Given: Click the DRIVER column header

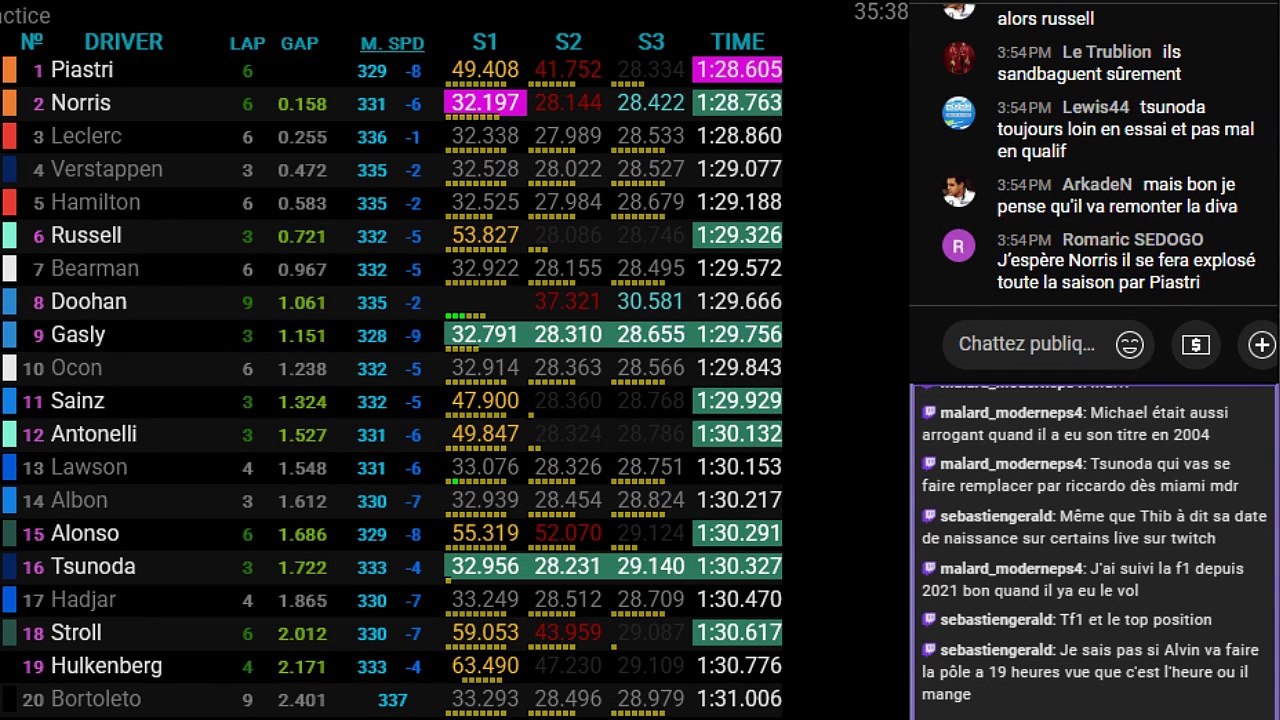Looking at the screenshot, I should point(123,42).
